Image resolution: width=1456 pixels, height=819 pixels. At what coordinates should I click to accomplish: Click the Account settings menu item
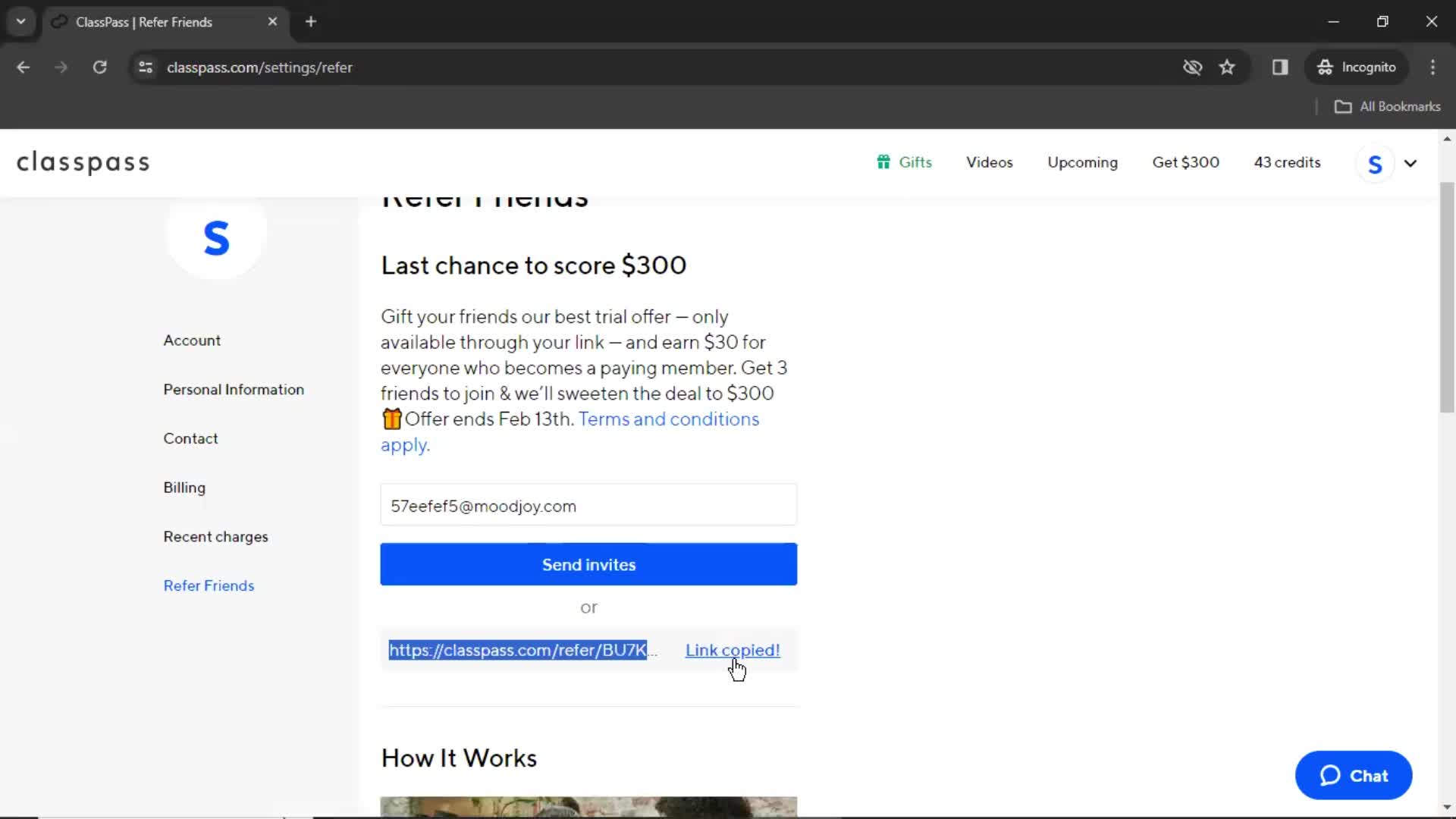(x=192, y=340)
